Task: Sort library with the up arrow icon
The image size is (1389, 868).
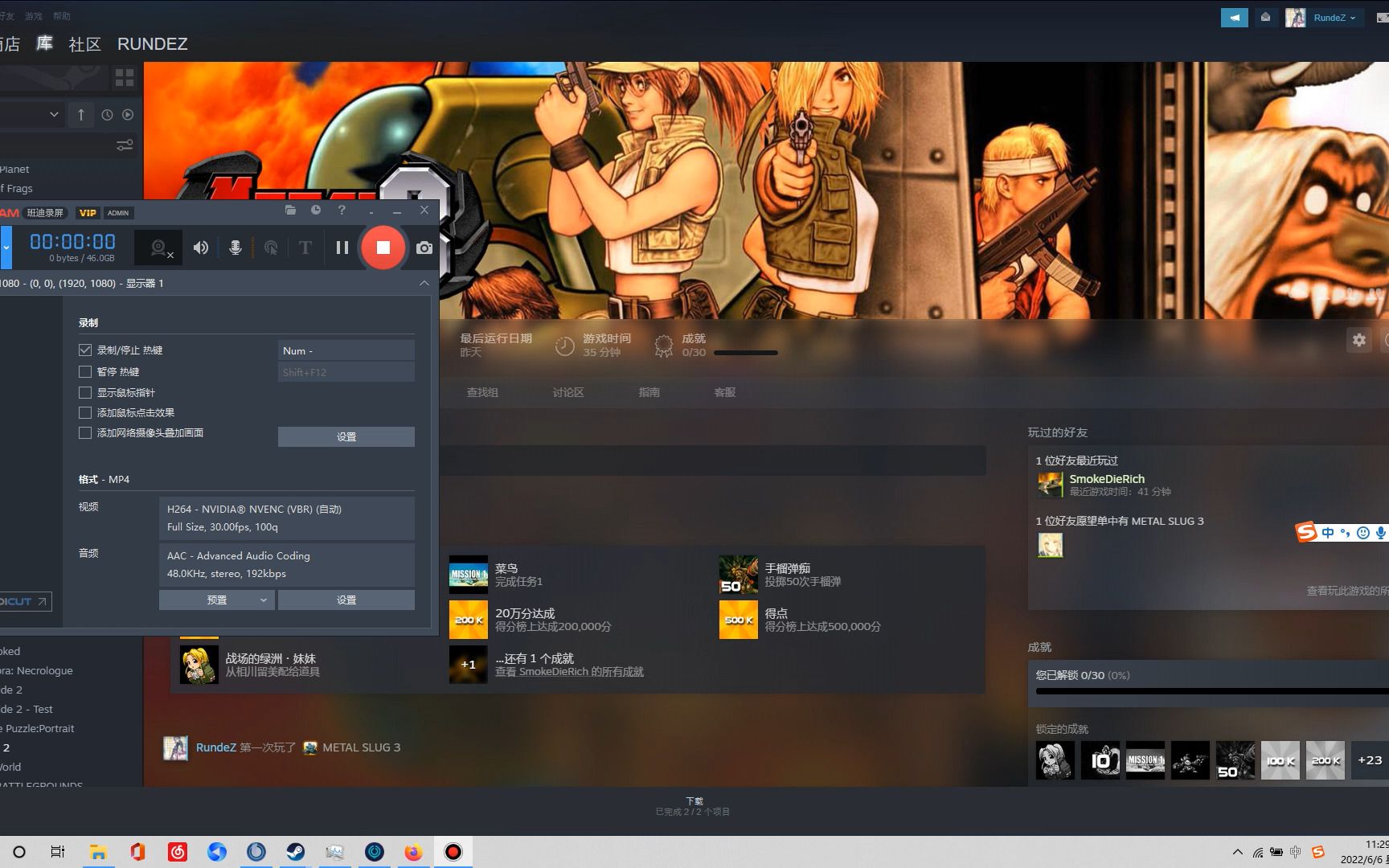Action: pos(81,115)
